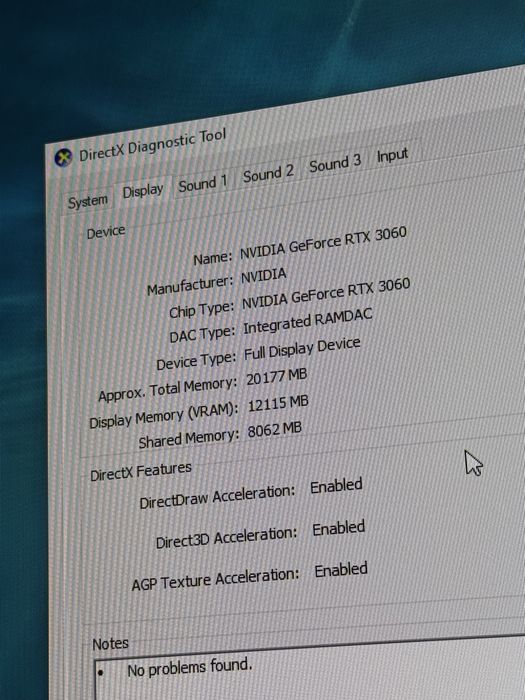
Task: Click the DirectX Diagnostic Tool window title
Action: pos(153,145)
